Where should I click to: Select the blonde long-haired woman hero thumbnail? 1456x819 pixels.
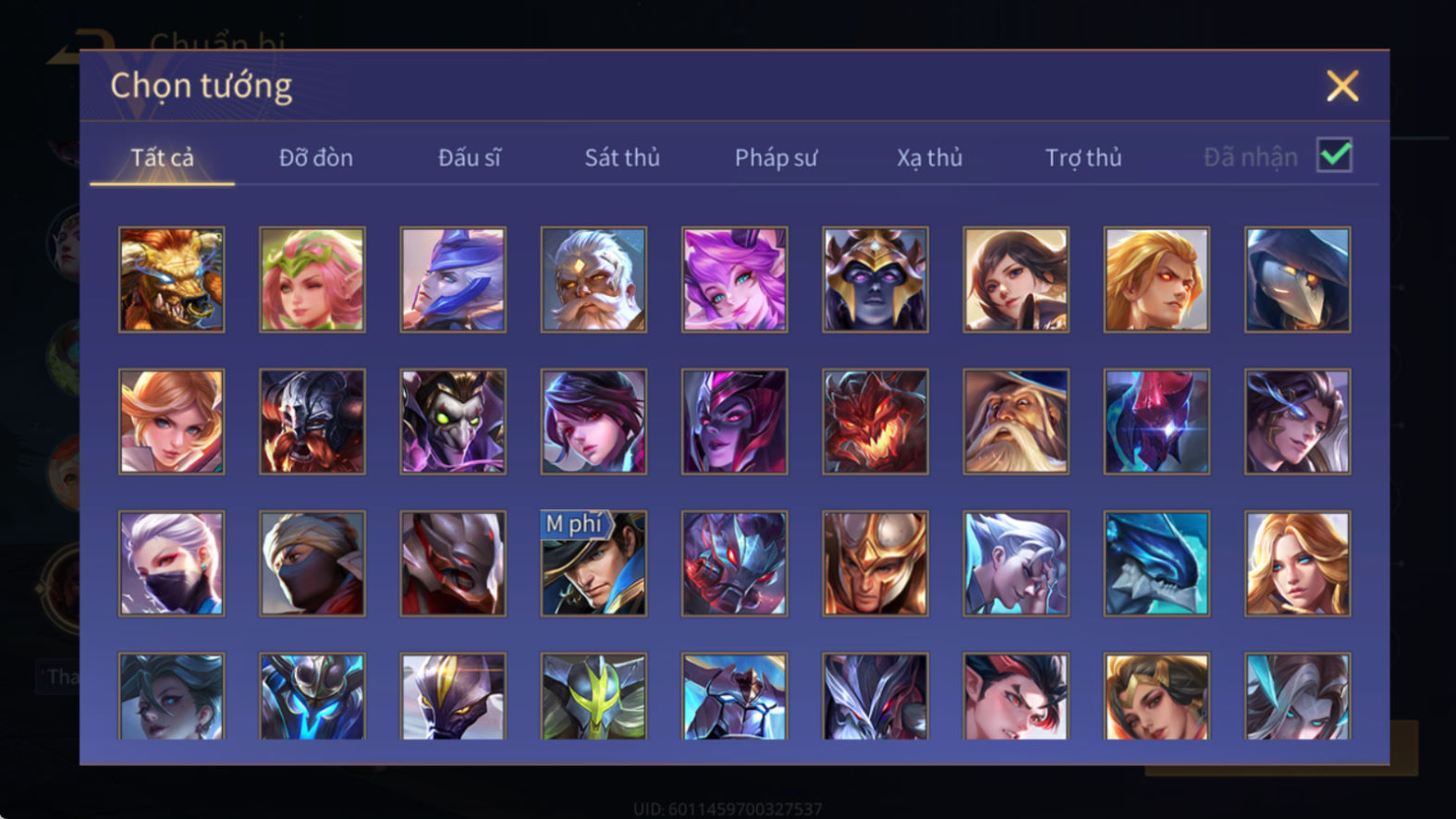click(1297, 564)
